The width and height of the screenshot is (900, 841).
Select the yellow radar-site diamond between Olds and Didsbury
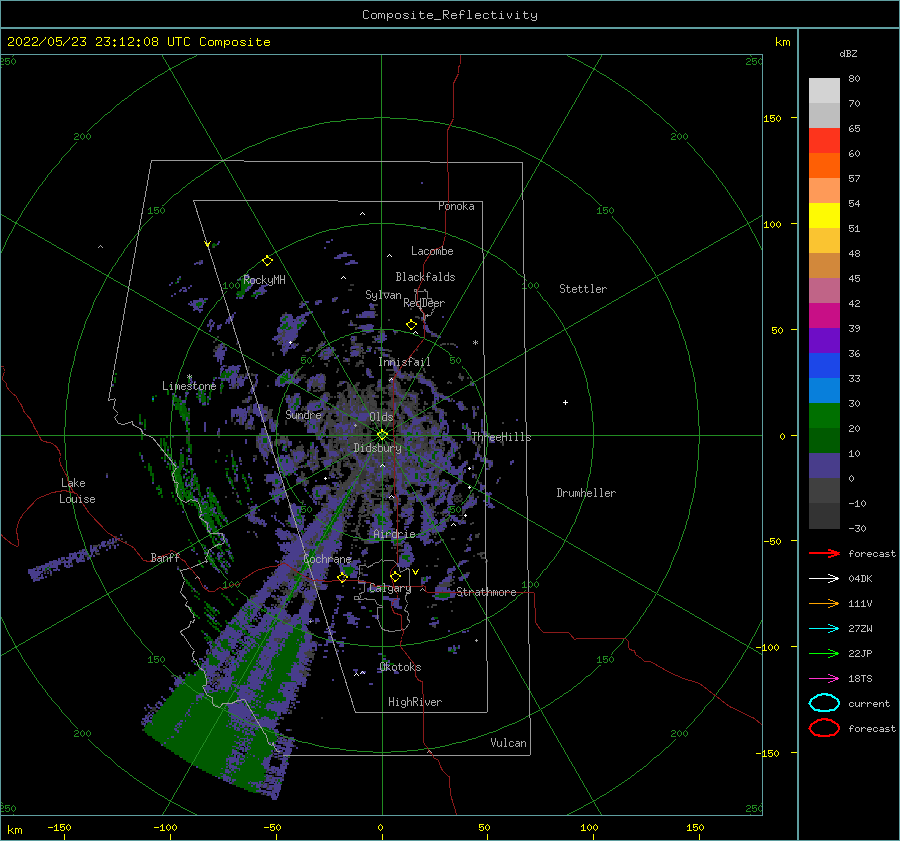pos(382,435)
